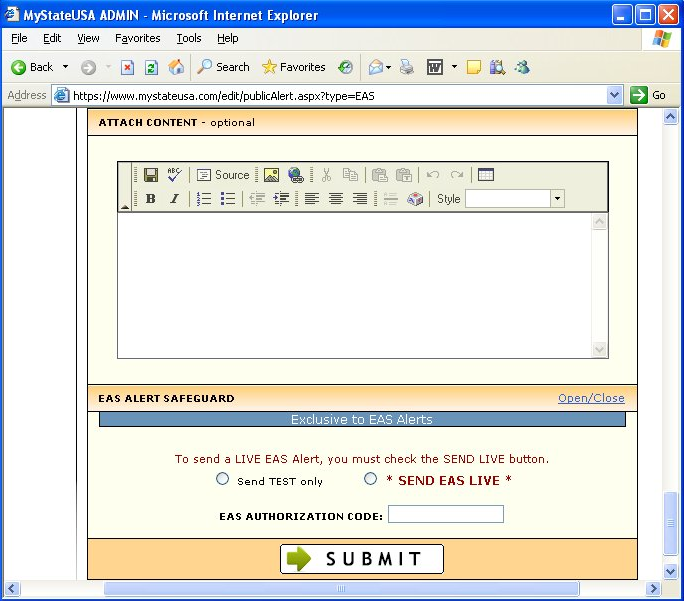Insert a hyperlink with the globe-link icon
684x601 pixels.
click(296, 175)
